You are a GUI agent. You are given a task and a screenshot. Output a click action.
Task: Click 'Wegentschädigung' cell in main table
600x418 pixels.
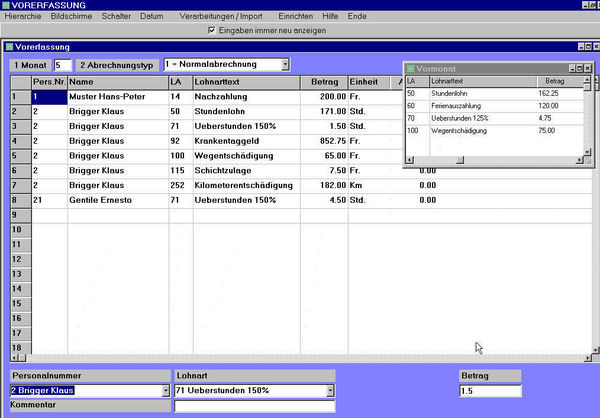247,156
